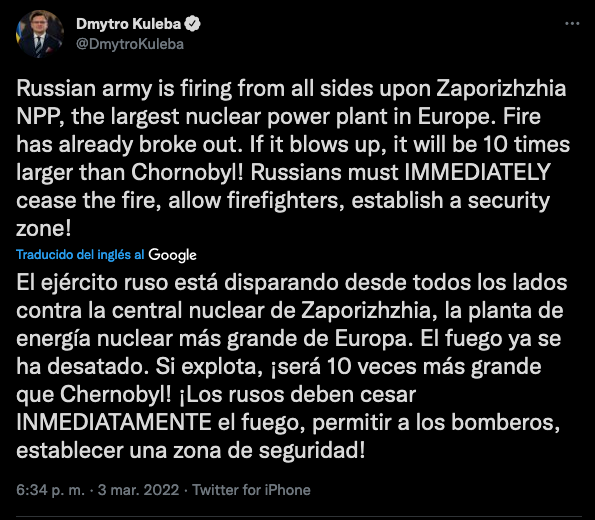Click 'NPP,' at the second line's start

click(41, 117)
